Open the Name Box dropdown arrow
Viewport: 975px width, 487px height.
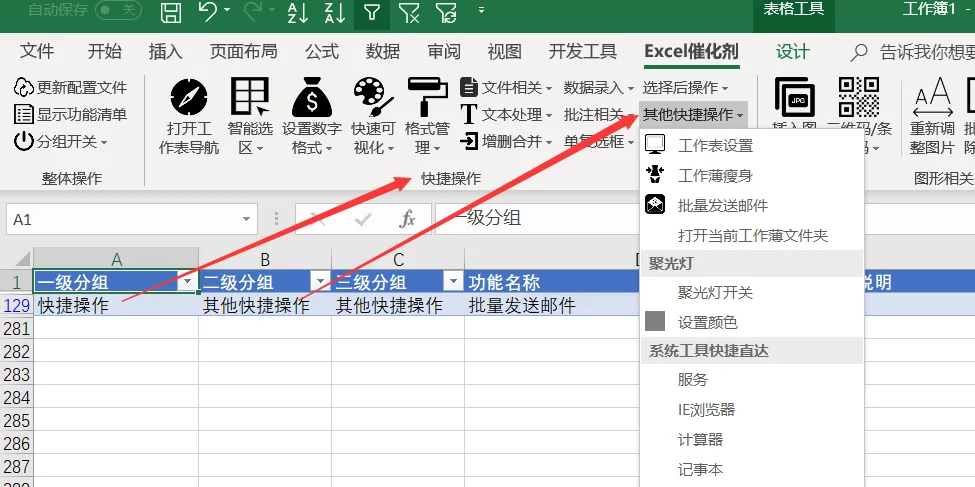tap(247, 220)
